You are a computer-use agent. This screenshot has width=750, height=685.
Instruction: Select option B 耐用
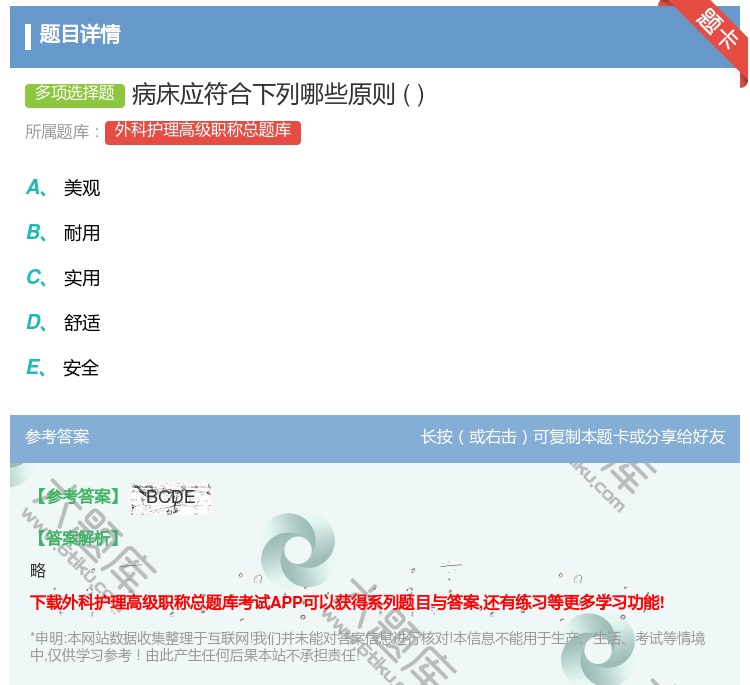click(x=81, y=233)
